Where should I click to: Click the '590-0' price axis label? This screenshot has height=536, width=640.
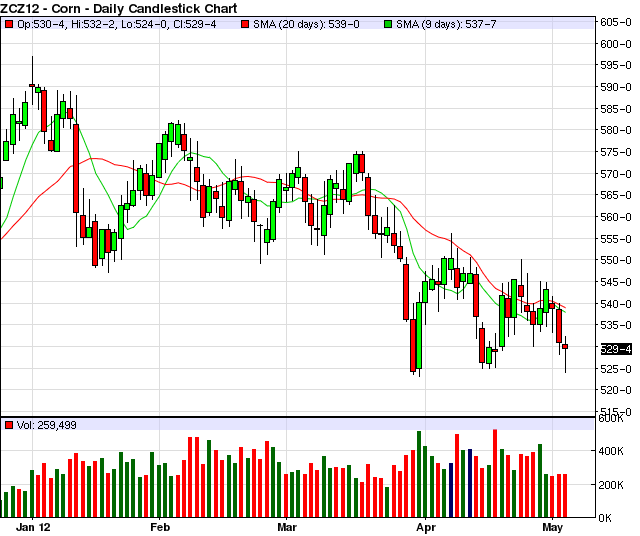[616, 87]
